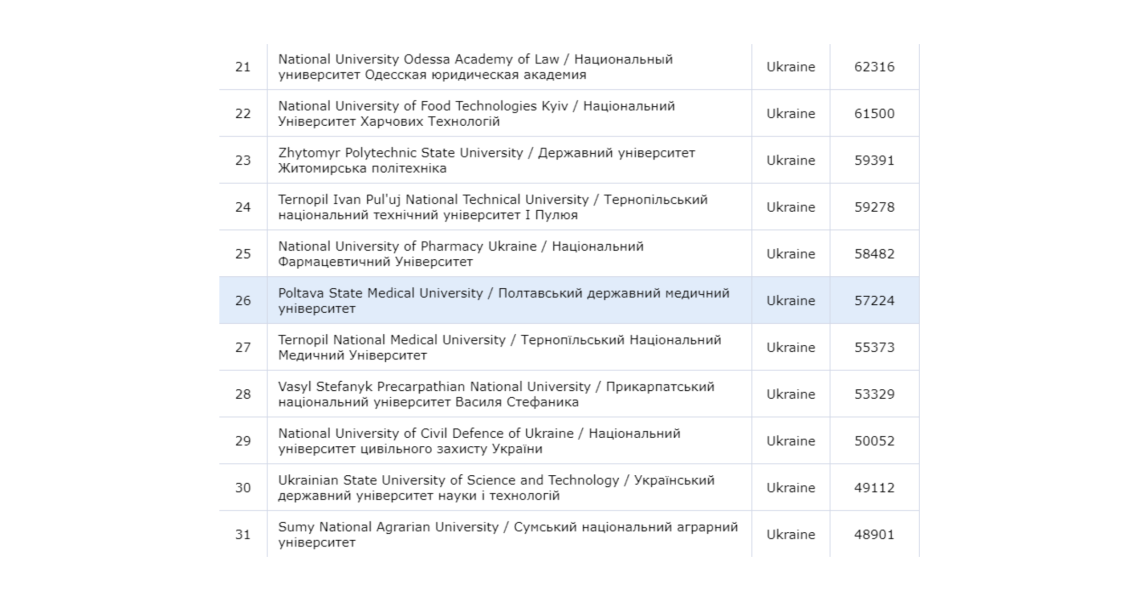Select Ukrainian State University of Science and Technology

(x=496, y=488)
